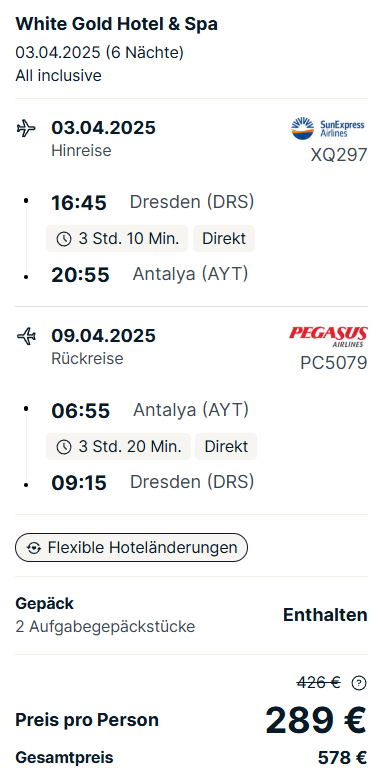Click the 578 € Gesamtpreis amount
This screenshot has width=379, height=780.
click(x=342, y=758)
